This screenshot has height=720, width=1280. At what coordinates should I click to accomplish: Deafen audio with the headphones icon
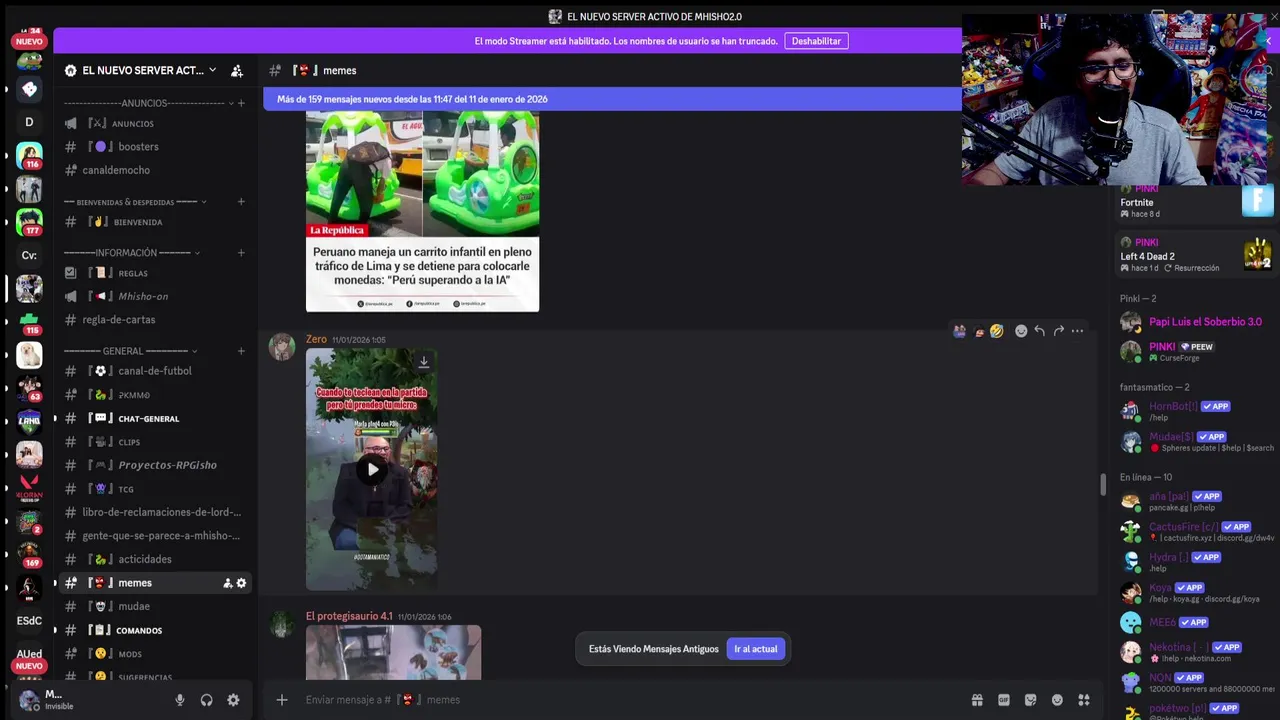click(x=206, y=700)
